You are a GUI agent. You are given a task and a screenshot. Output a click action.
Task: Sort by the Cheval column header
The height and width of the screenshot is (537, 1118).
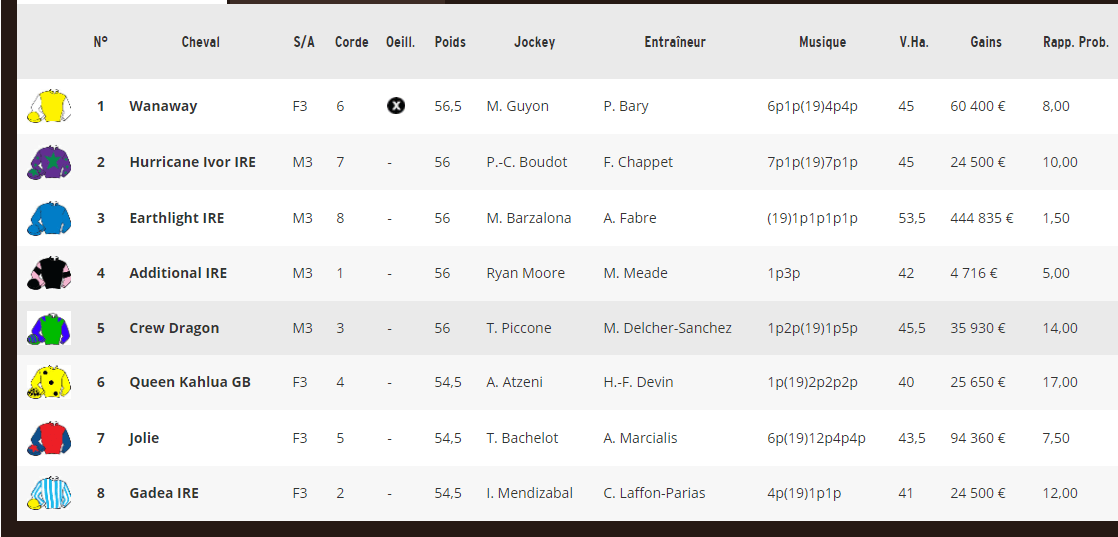coord(200,42)
